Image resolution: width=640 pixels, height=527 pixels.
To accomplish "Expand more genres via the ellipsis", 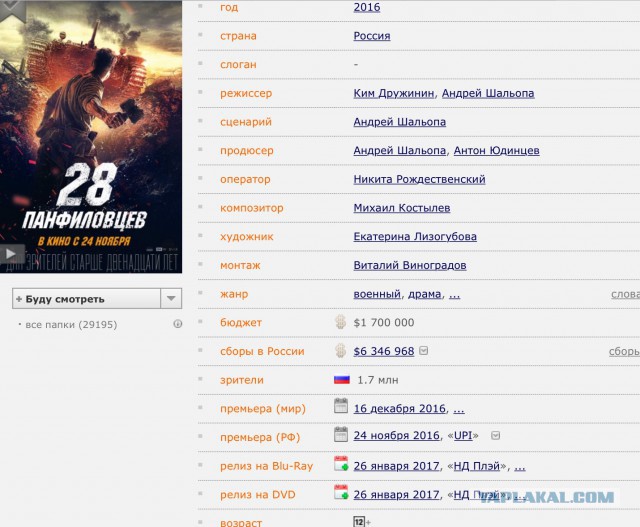I will [454, 295].
